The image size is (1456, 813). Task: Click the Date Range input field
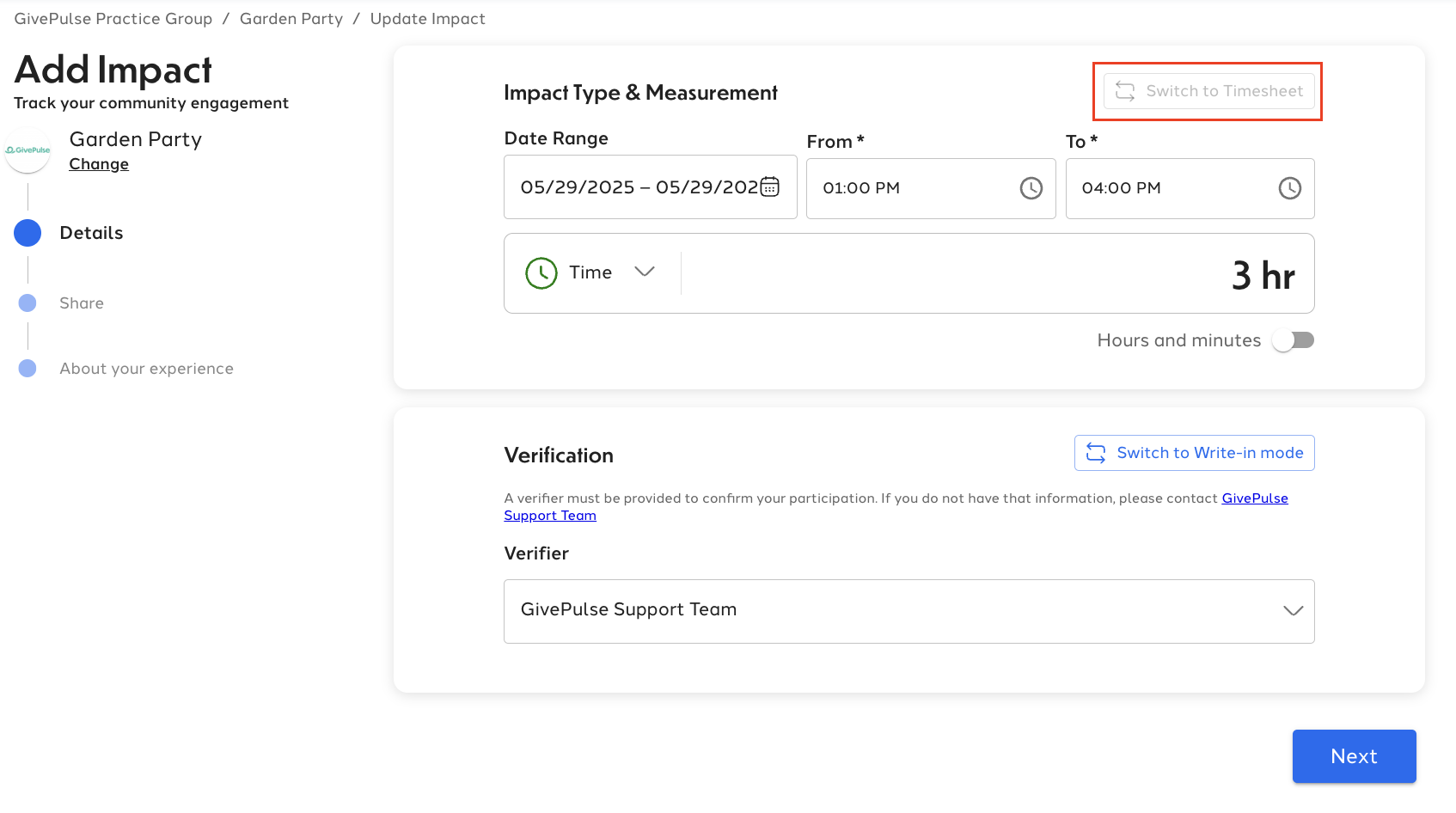[x=650, y=187]
